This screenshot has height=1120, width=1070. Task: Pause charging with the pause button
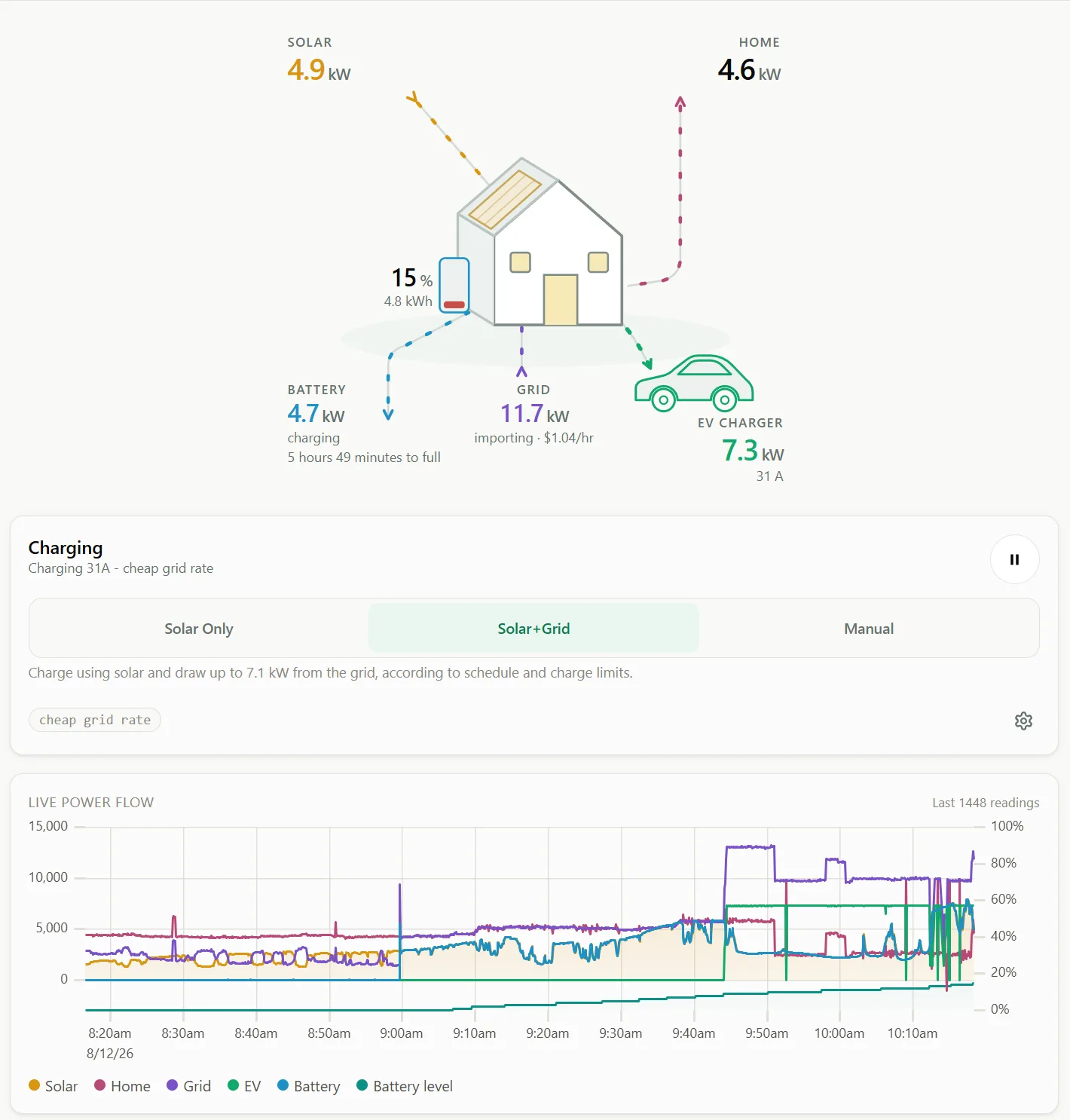coord(1014,559)
